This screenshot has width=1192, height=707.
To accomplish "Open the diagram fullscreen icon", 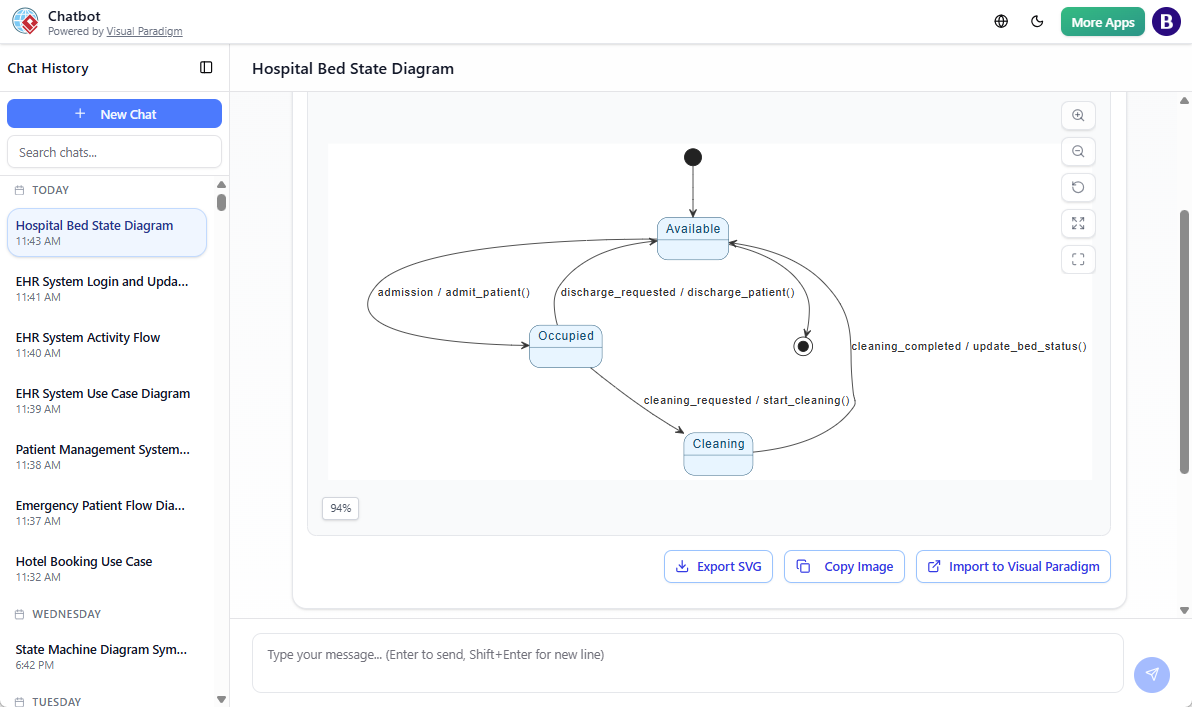I will click(x=1078, y=259).
